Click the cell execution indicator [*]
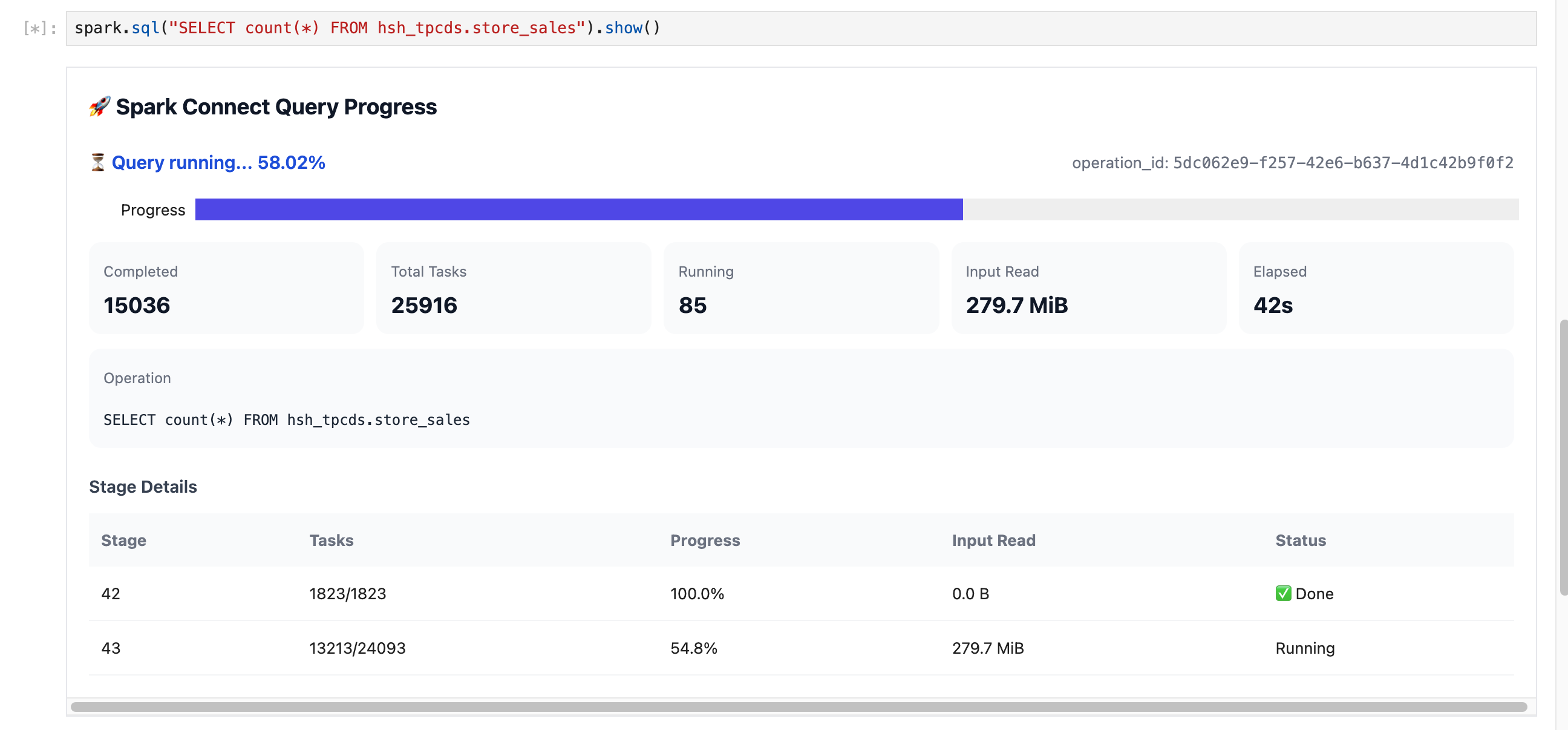The image size is (1568, 730). pos(40,28)
